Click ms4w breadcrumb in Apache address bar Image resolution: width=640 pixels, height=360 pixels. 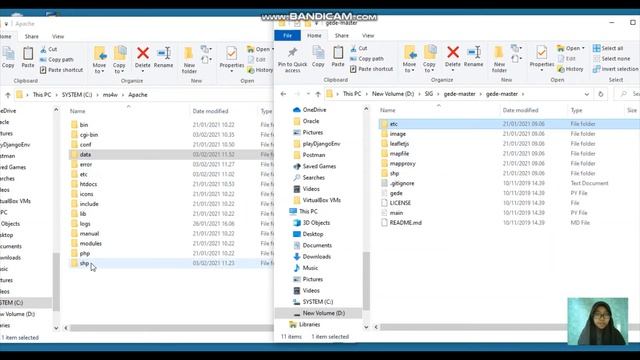(x=110, y=95)
